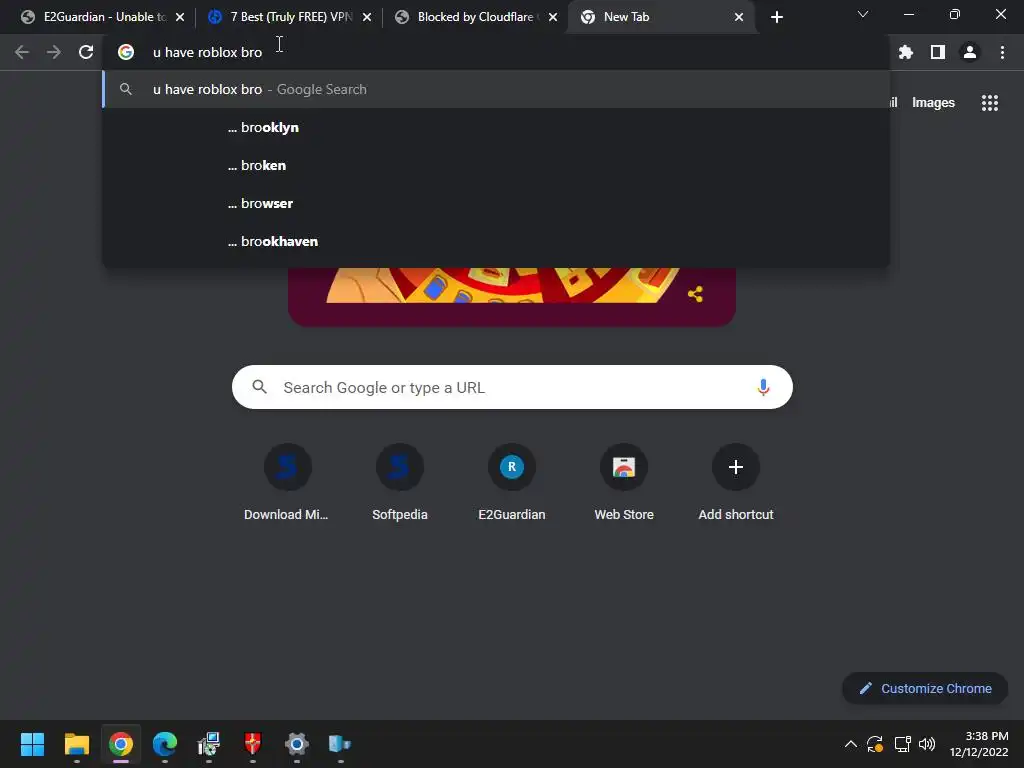
Task: Share the Google Doodle
Action: (695, 295)
